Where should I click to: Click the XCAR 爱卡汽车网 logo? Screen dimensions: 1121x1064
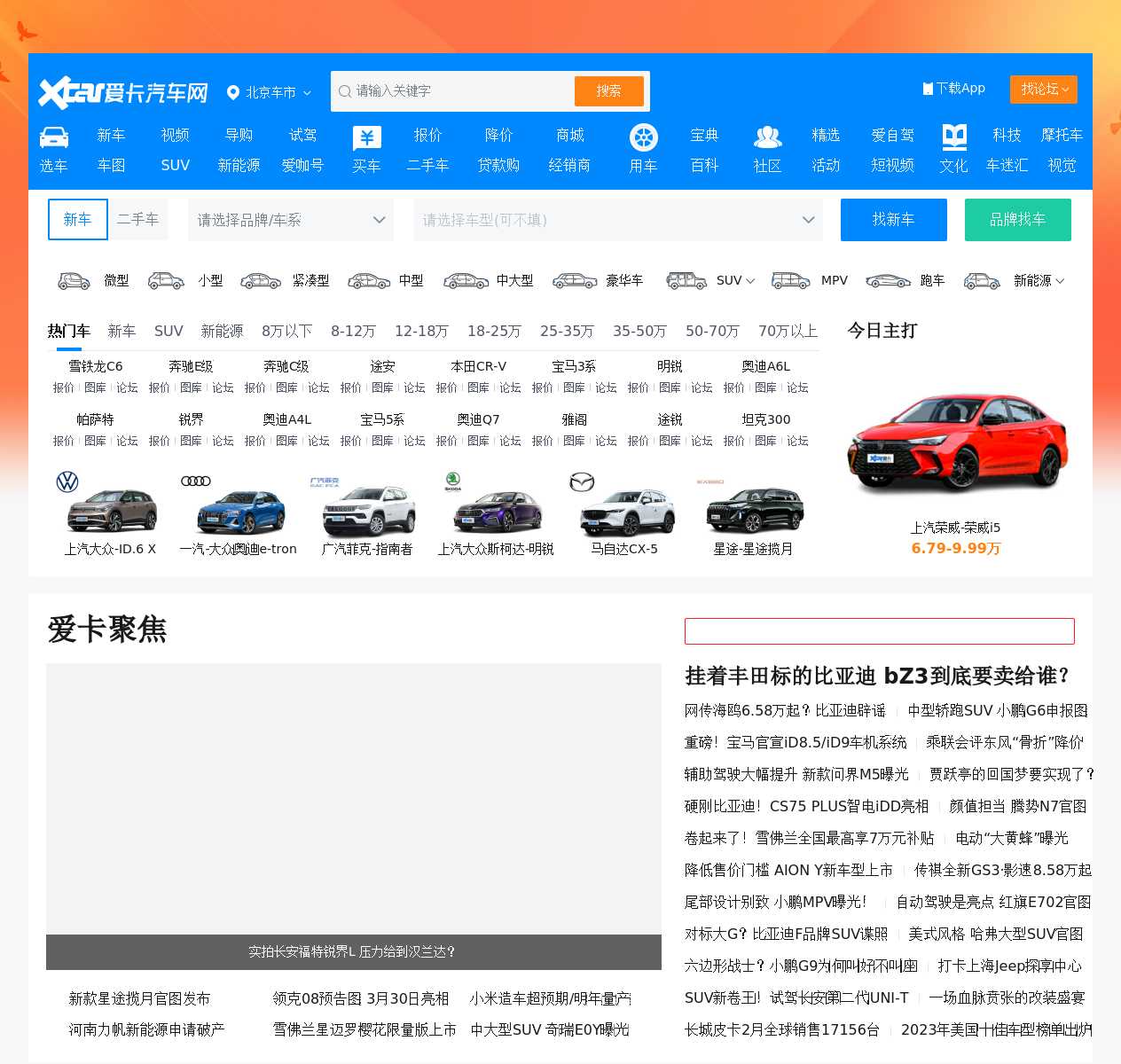[122, 92]
